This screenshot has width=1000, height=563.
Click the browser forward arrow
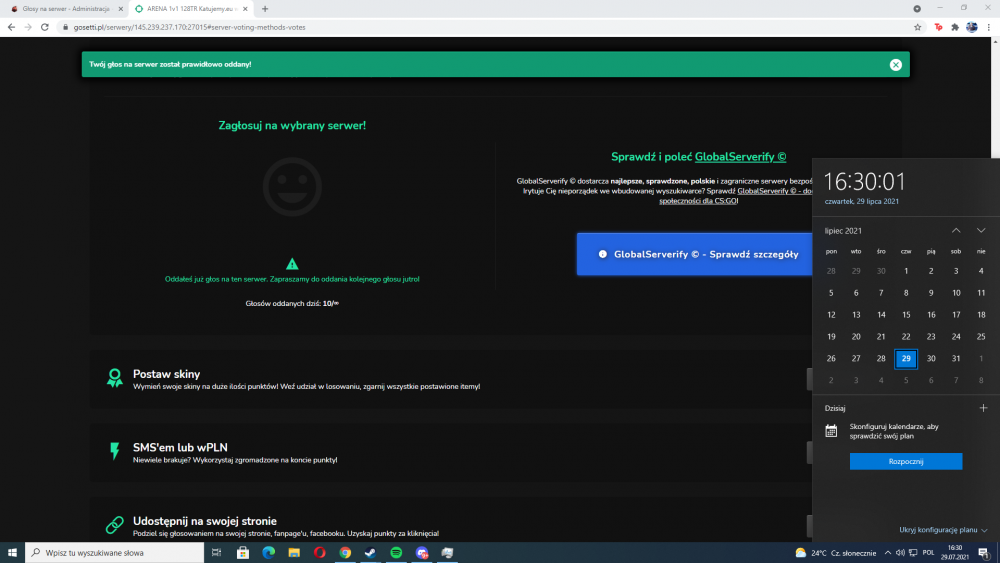[27, 27]
